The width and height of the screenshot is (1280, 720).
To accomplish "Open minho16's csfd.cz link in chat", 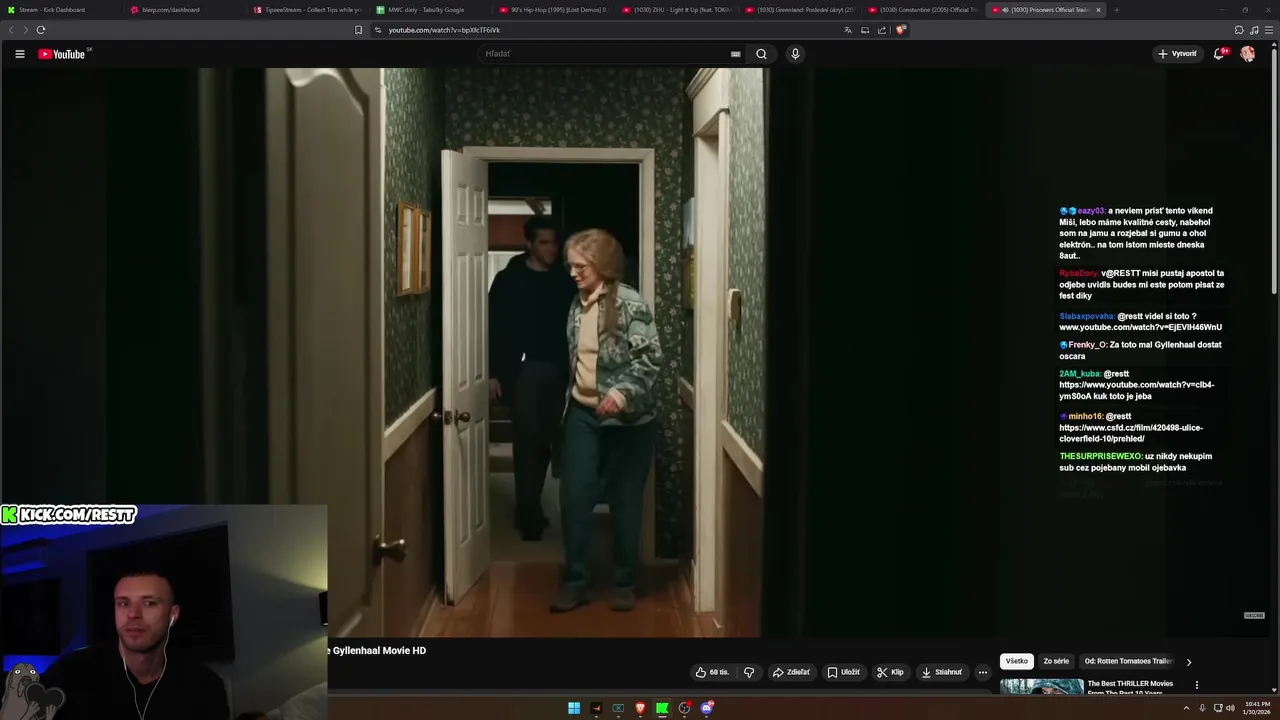I will [x=1131, y=433].
